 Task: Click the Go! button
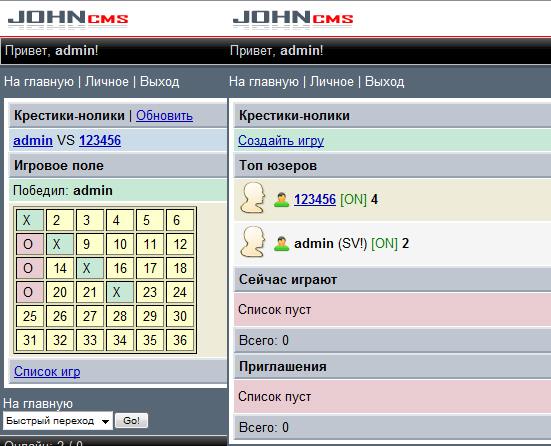[131, 421]
